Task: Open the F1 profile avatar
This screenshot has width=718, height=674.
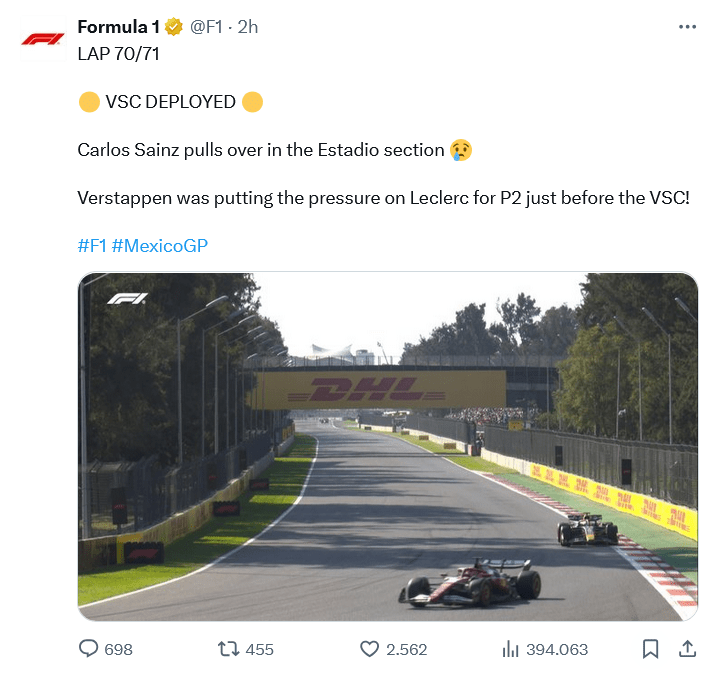Action: 42,39
